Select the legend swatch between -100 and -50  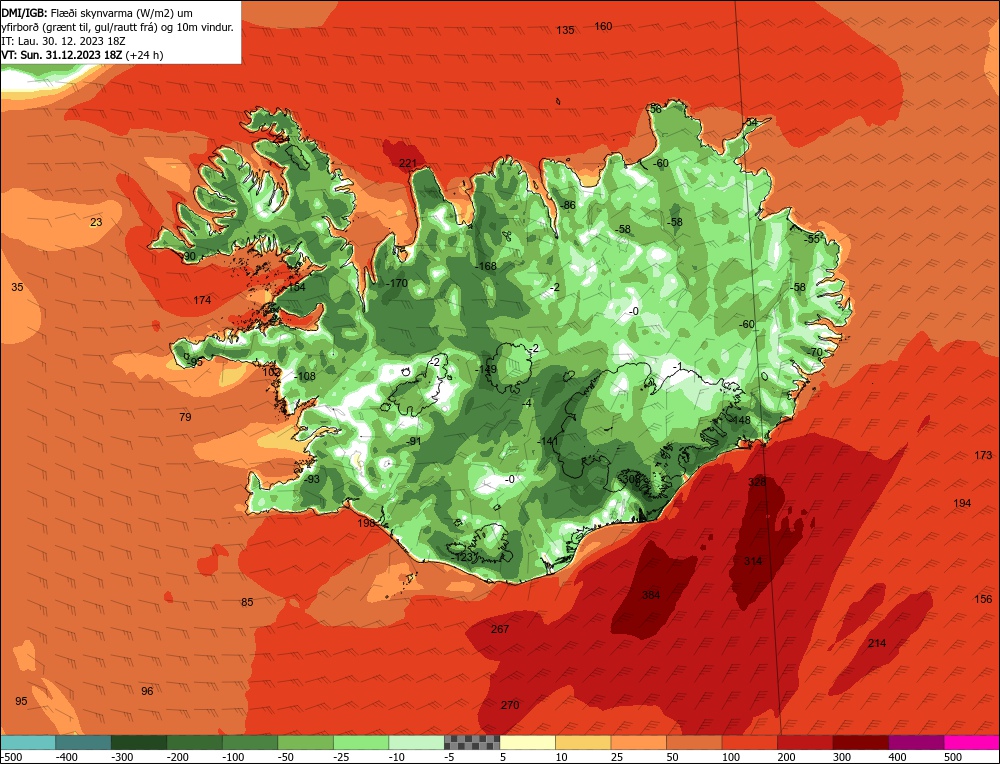pyautogui.click(x=250, y=742)
